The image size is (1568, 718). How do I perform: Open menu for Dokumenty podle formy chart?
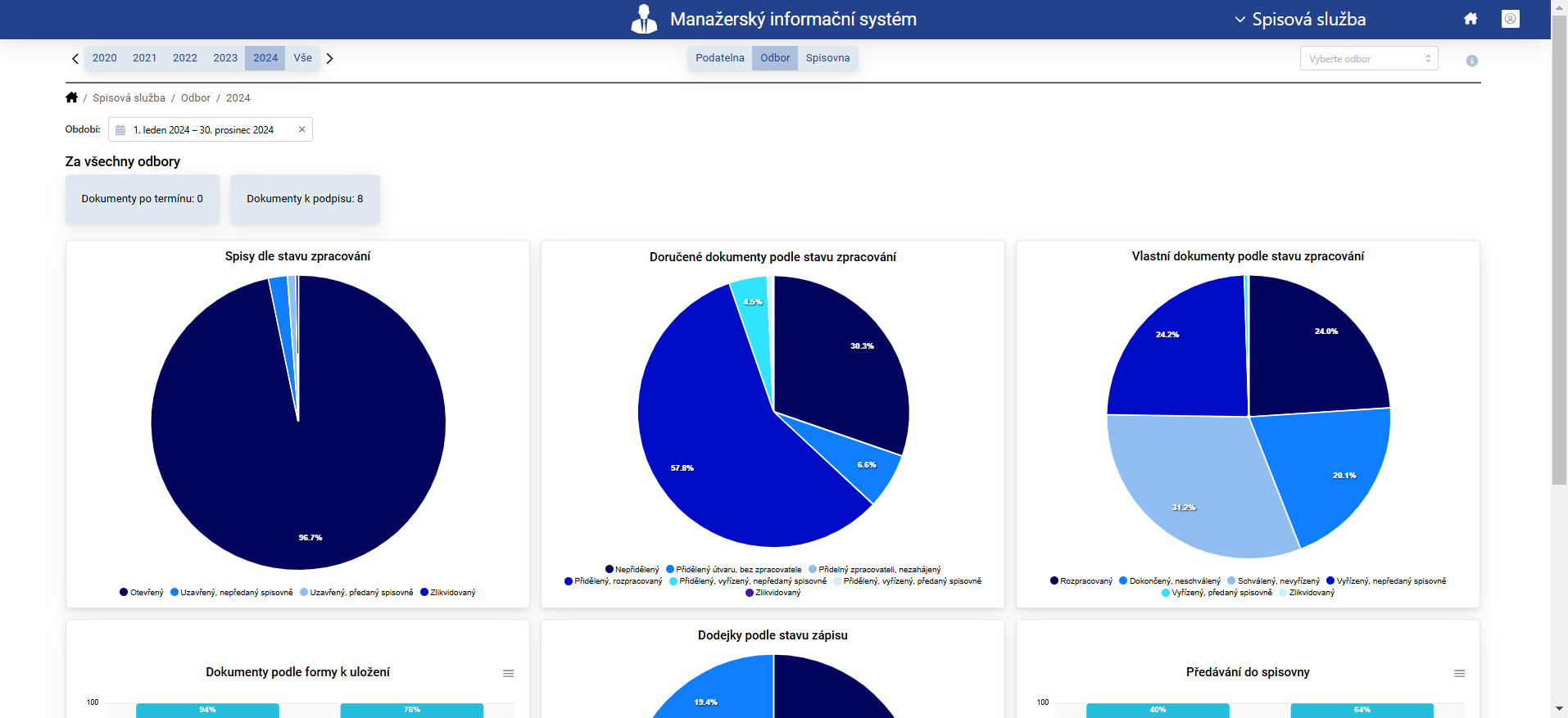click(508, 673)
